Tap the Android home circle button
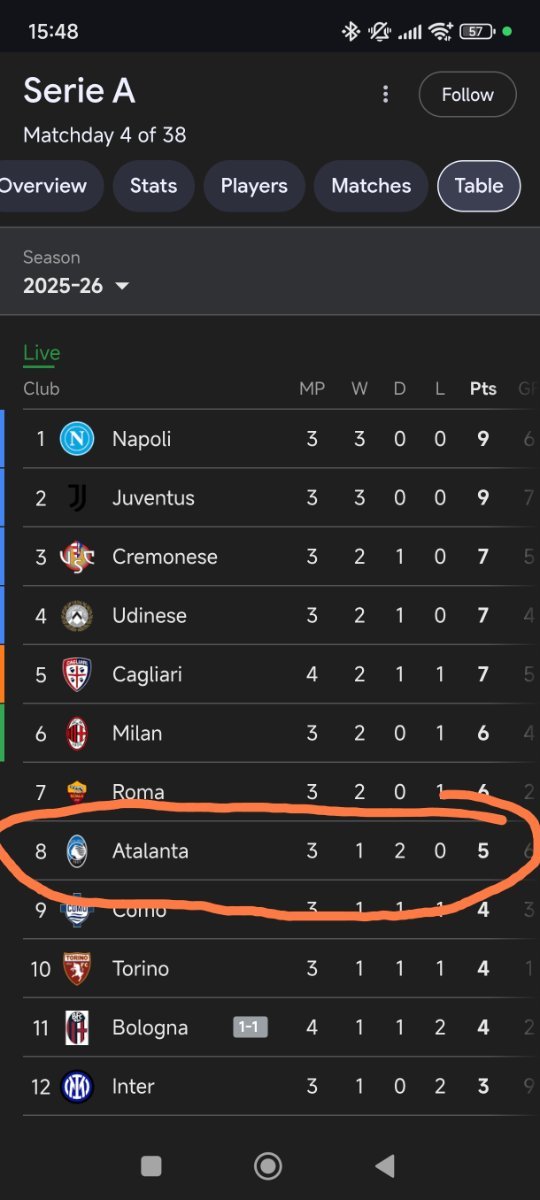Screen dimensions: 540x1200 pyautogui.click(x=268, y=1166)
